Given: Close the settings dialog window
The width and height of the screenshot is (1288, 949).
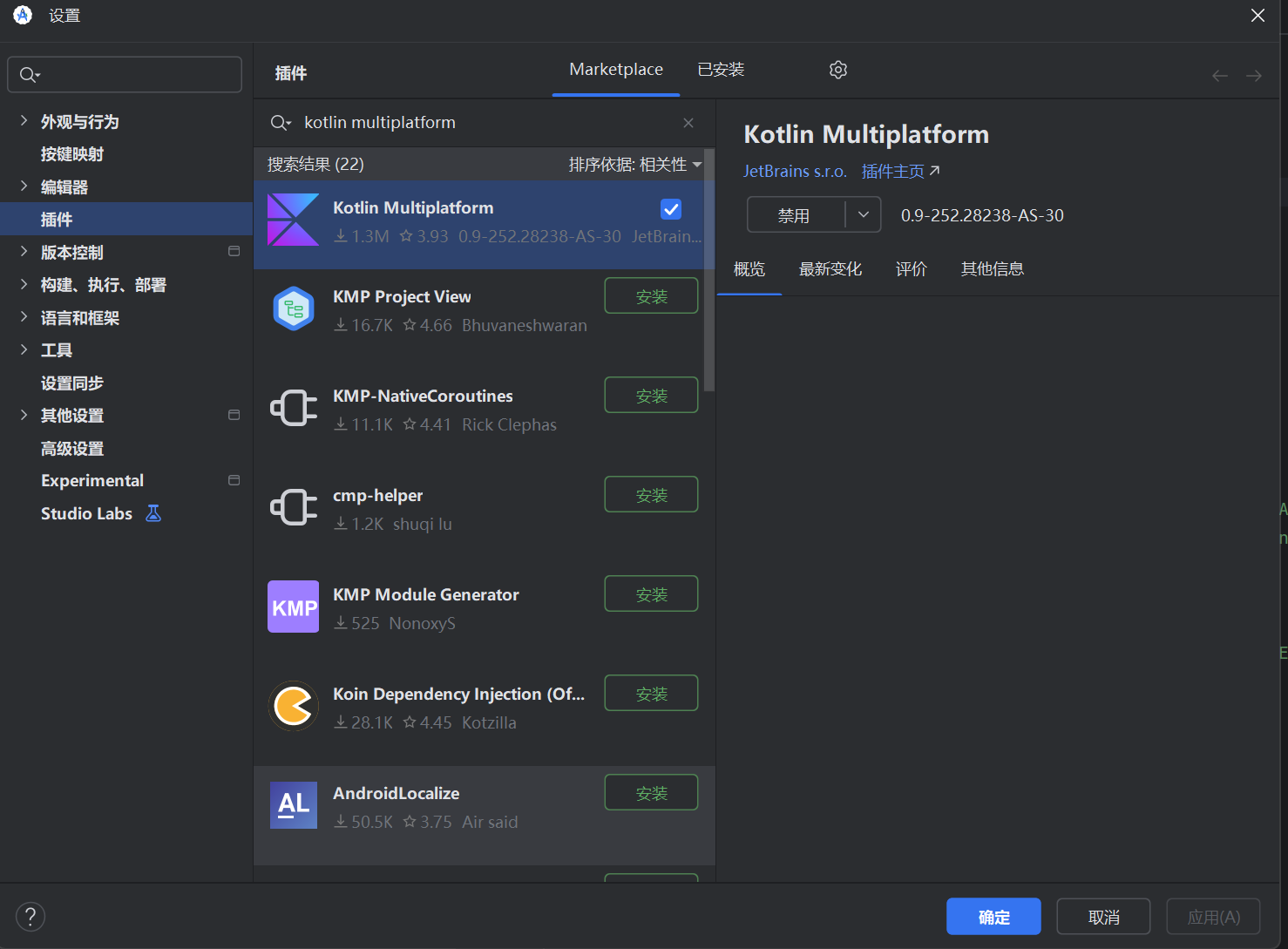Looking at the screenshot, I should tap(1257, 16).
